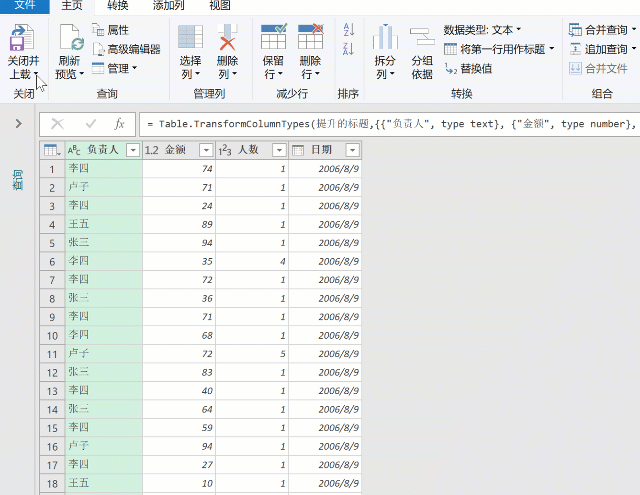Image resolution: width=640 pixels, height=495 pixels.
Task: Click the 选择列 choose columns icon
Action: pyautogui.click(x=190, y=38)
